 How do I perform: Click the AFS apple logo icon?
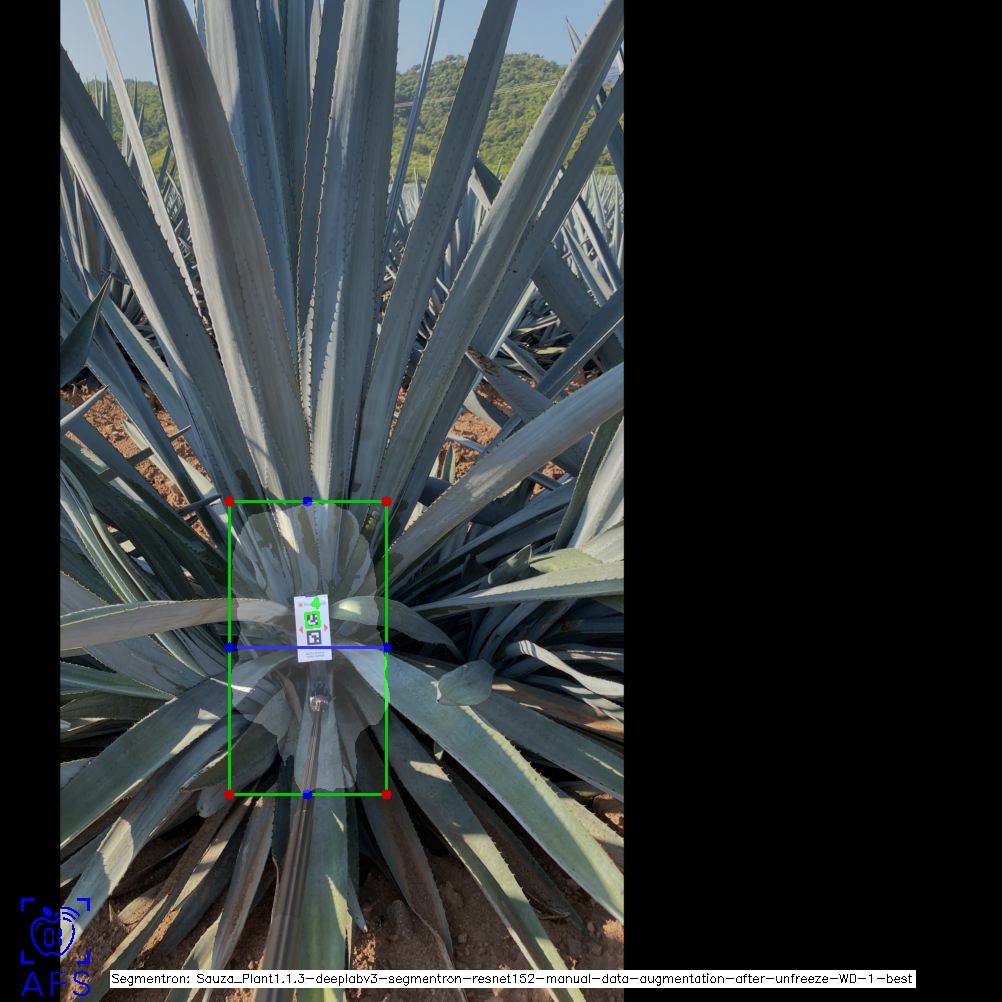click(55, 930)
